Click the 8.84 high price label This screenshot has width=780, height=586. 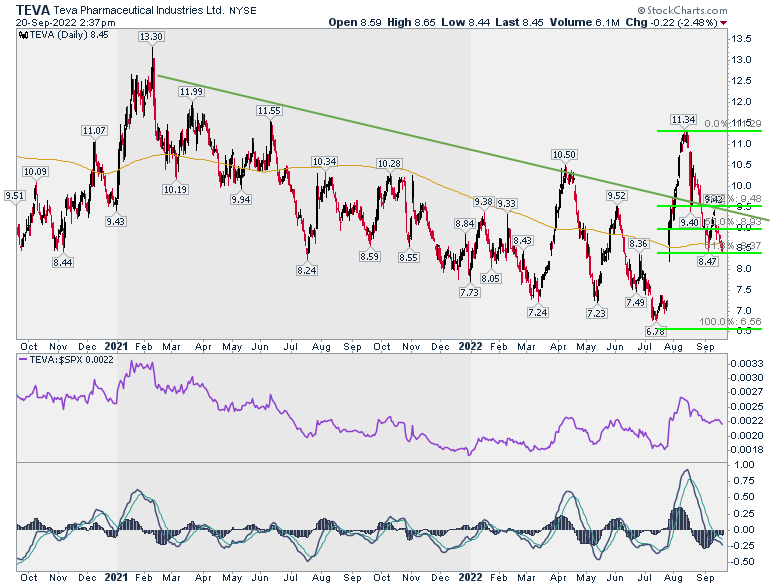[465, 224]
